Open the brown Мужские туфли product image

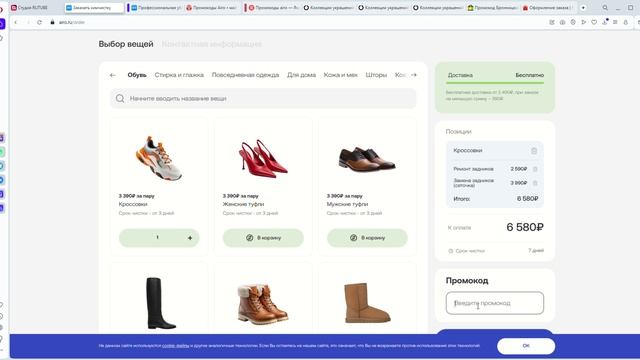(x=367, y=159)
